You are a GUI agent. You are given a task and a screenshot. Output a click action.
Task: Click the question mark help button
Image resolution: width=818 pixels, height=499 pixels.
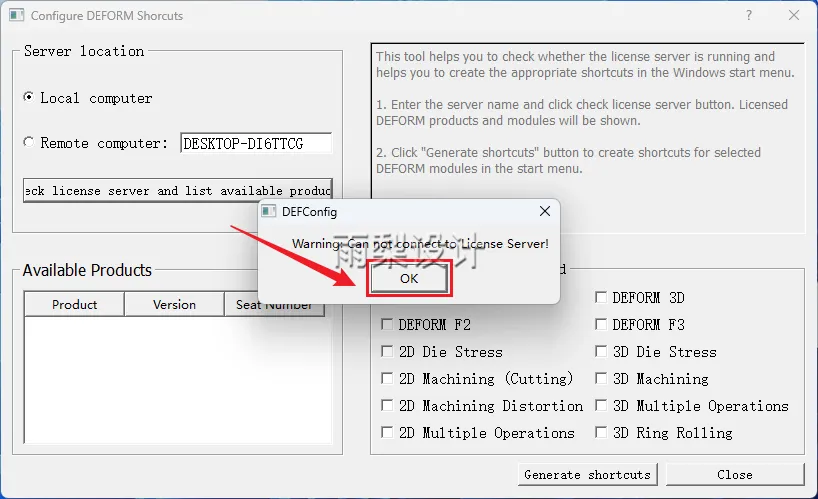[749, 15]
